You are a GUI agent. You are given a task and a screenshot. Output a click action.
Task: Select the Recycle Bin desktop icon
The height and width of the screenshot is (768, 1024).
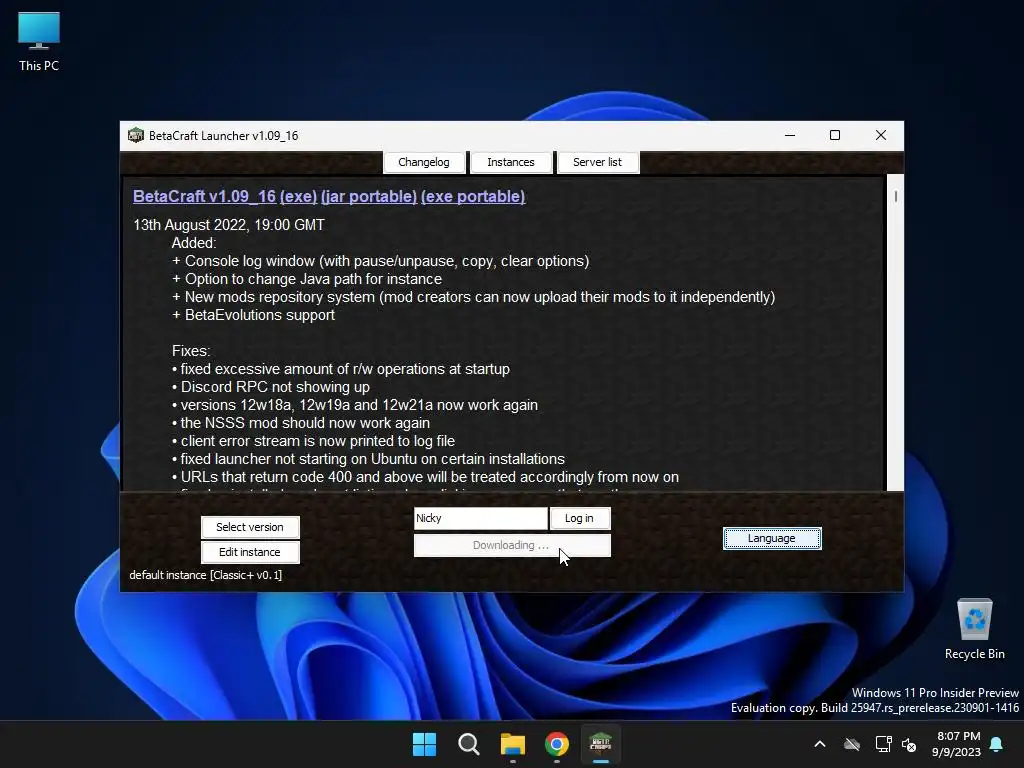[x=974, y=629]
